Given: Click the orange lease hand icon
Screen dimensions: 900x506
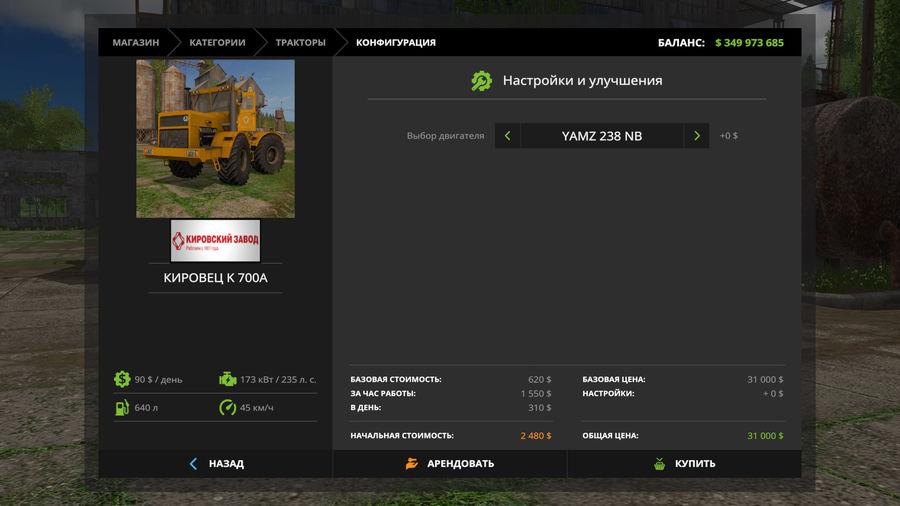Looking at the screenshot, I should 411,464.
